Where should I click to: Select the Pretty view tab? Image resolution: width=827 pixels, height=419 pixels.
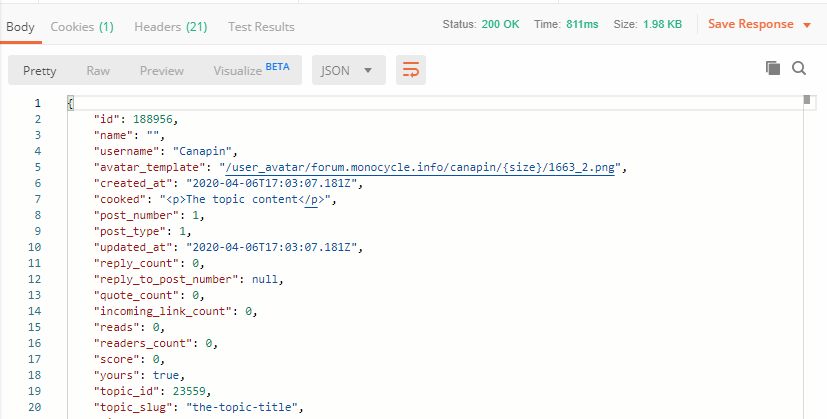coord(40,70)
